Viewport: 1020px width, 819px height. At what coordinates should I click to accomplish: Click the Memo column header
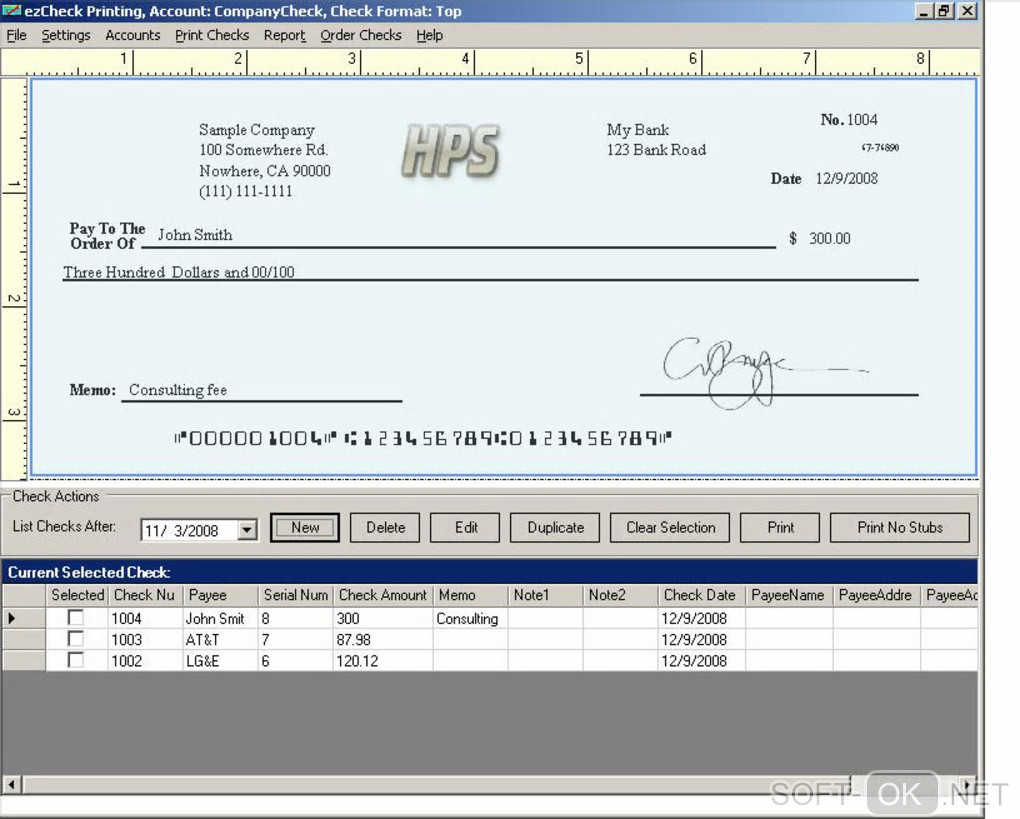(x=470, y=595)
